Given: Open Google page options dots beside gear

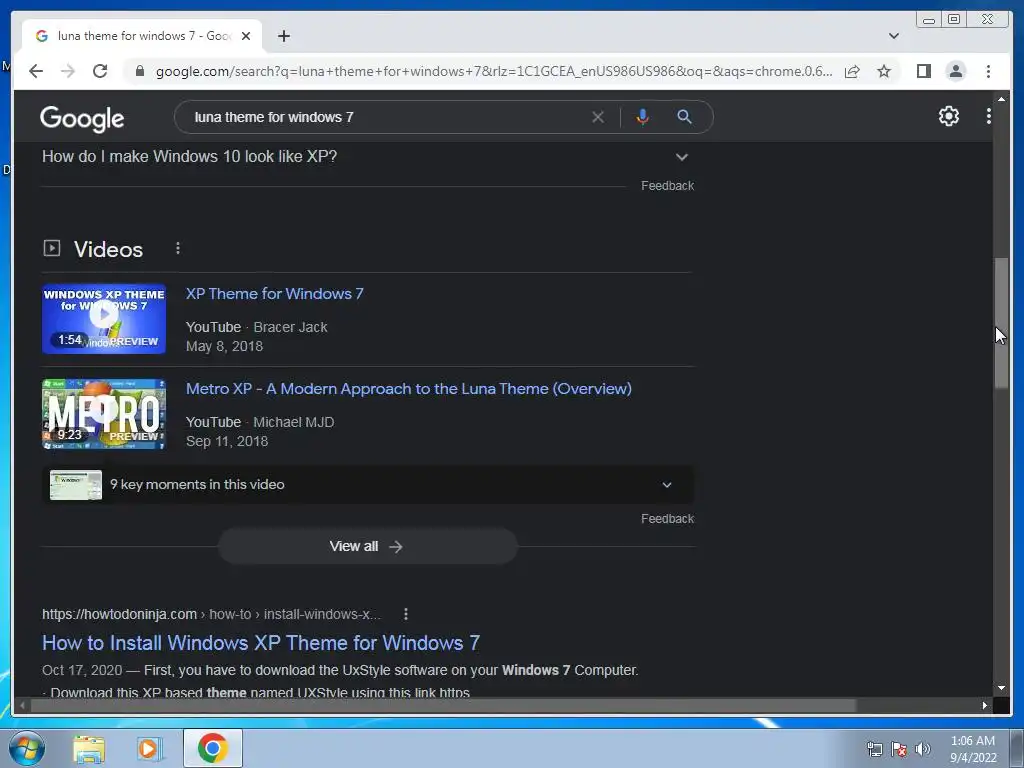Looking at the screenshot, I should tap(989, 116).
